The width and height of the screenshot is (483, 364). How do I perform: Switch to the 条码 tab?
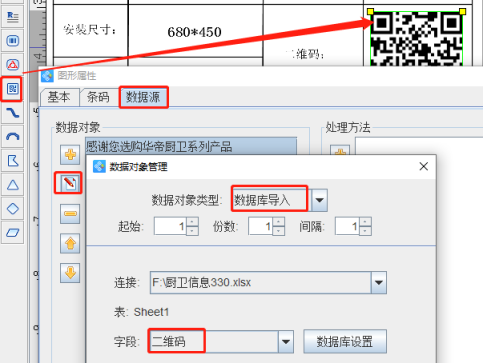point(98,97)
